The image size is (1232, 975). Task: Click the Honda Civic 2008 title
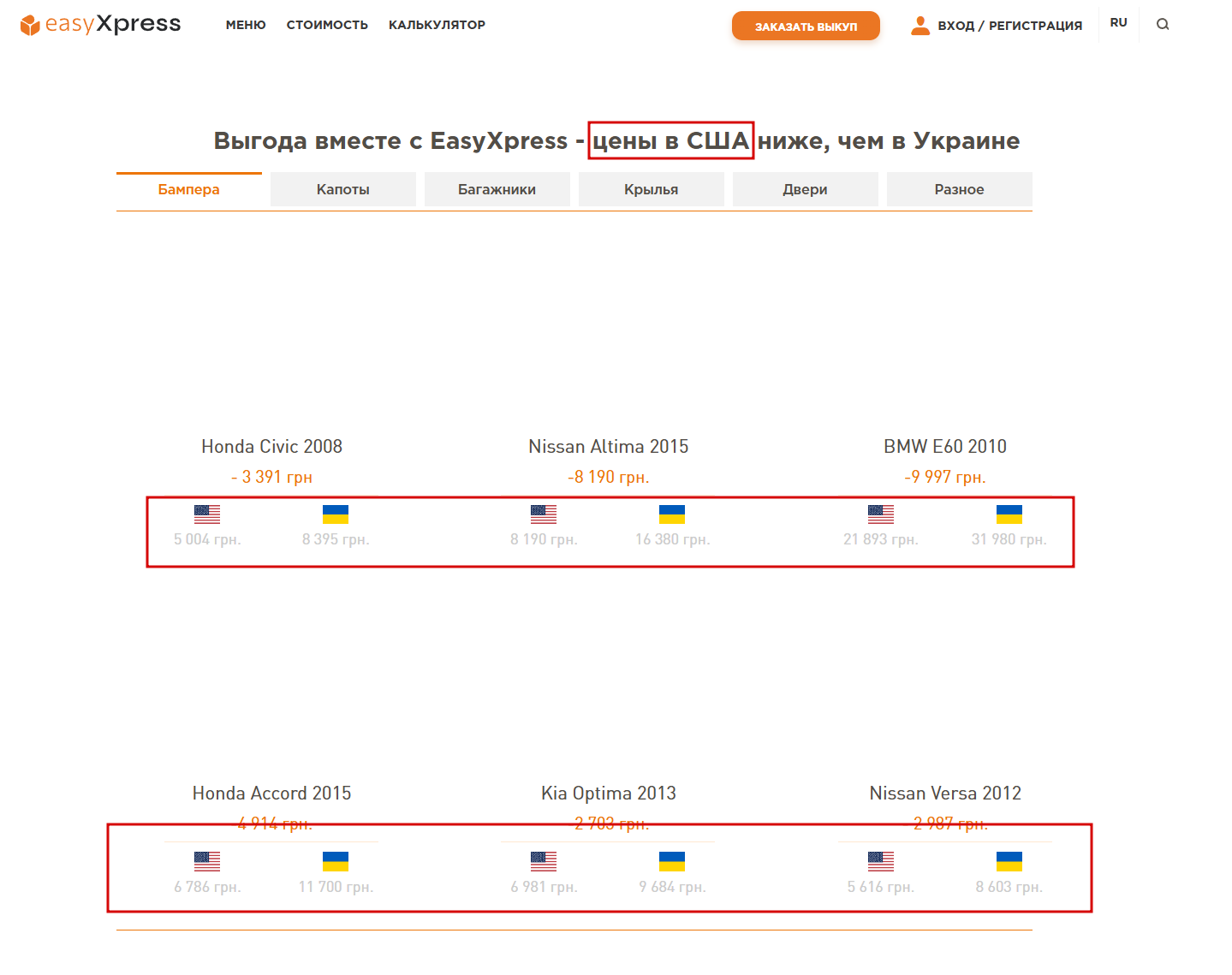[272, 446]
